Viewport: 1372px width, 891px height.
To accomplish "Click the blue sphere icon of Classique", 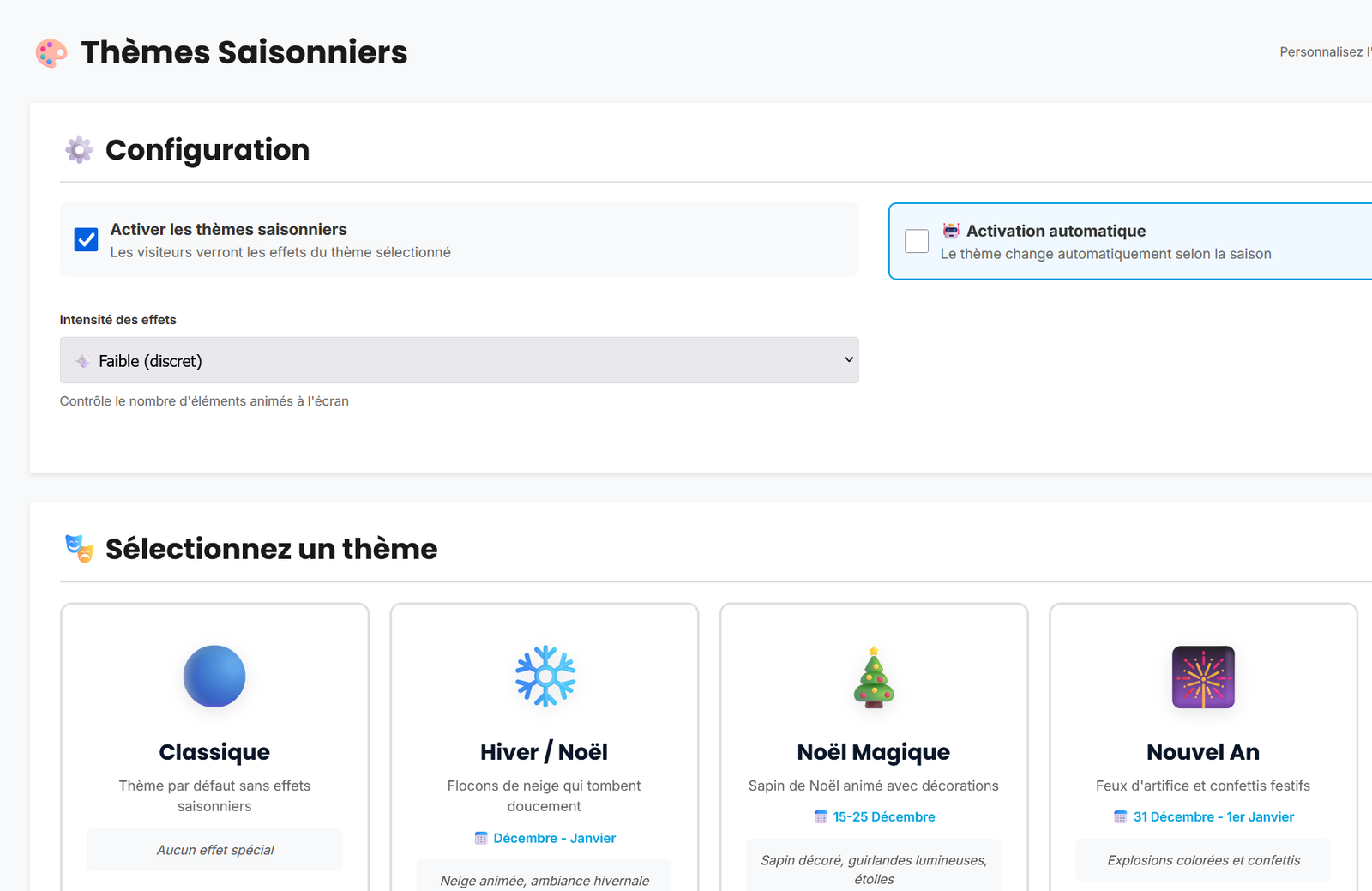I will click(x=214, y=677).
